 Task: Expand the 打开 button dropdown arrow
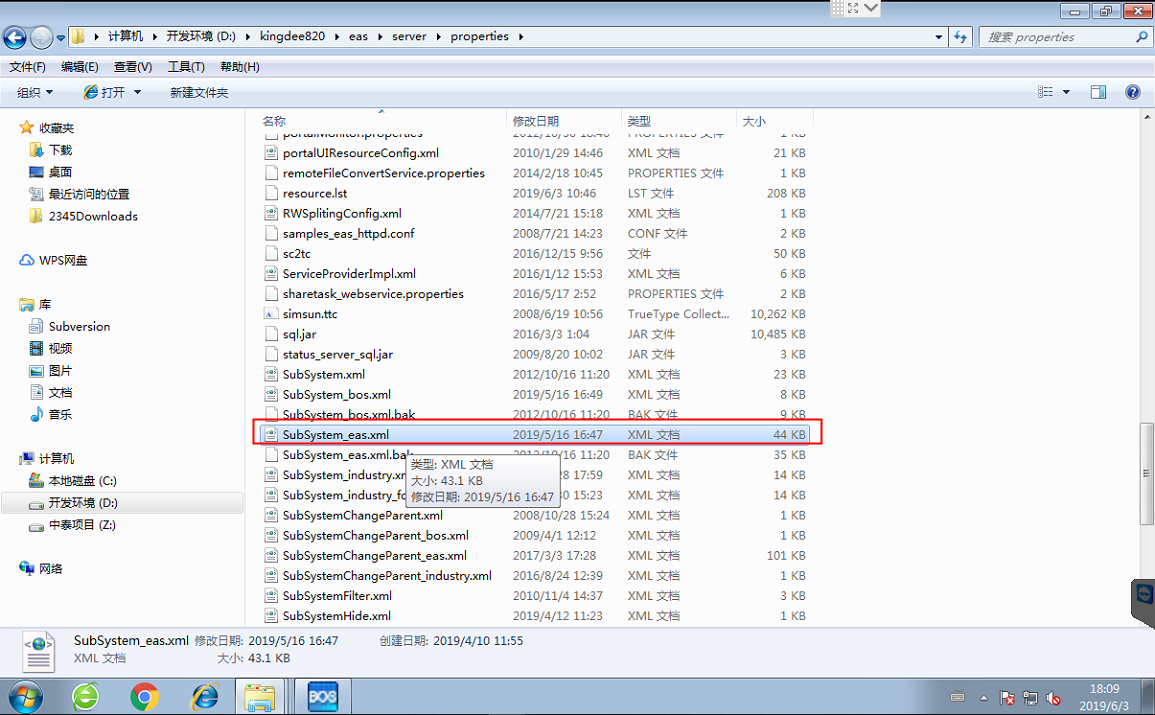(137, 92)
